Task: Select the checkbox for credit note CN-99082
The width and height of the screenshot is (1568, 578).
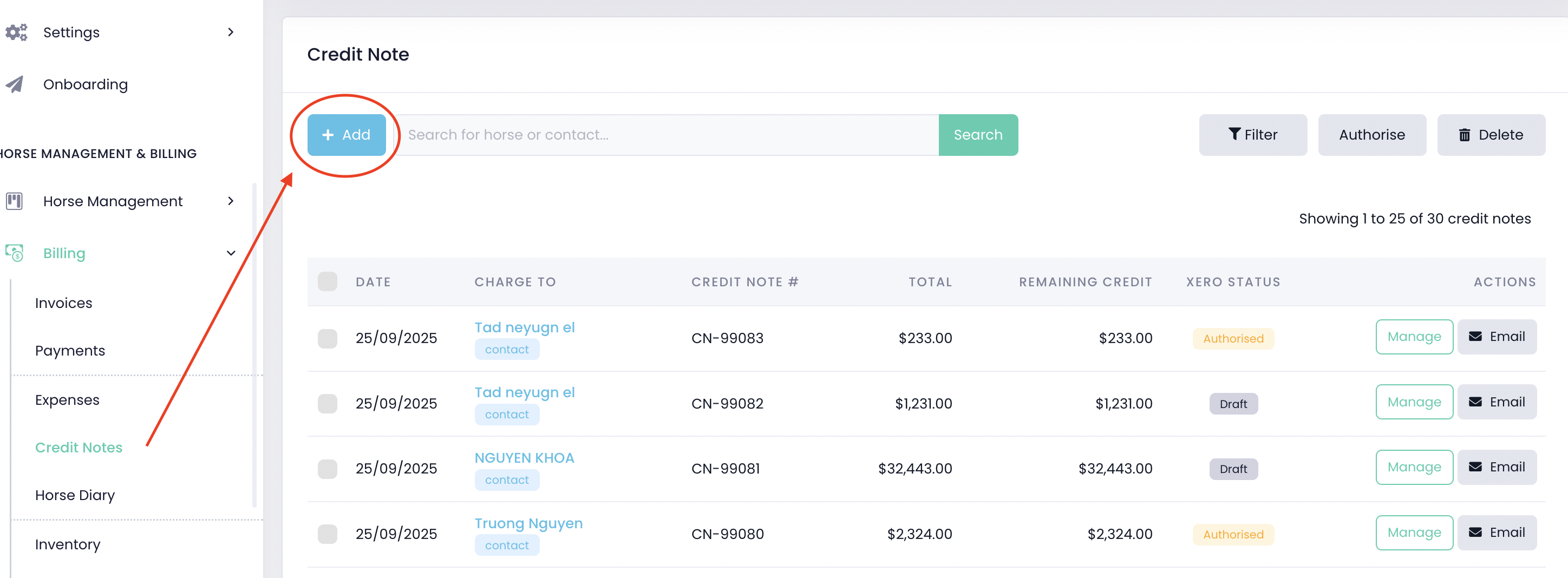Action: [x=328, y=403]
